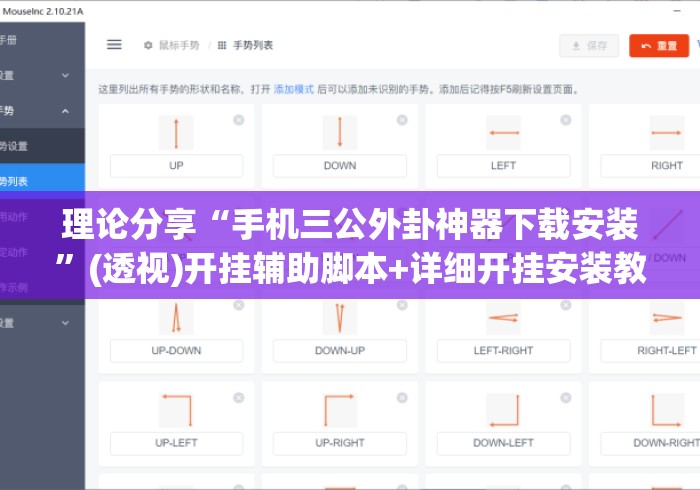The width and height of the screenshot is (700, 490).
Task: Remove the UP-LEFT gesture card
Action: [239, 398]
